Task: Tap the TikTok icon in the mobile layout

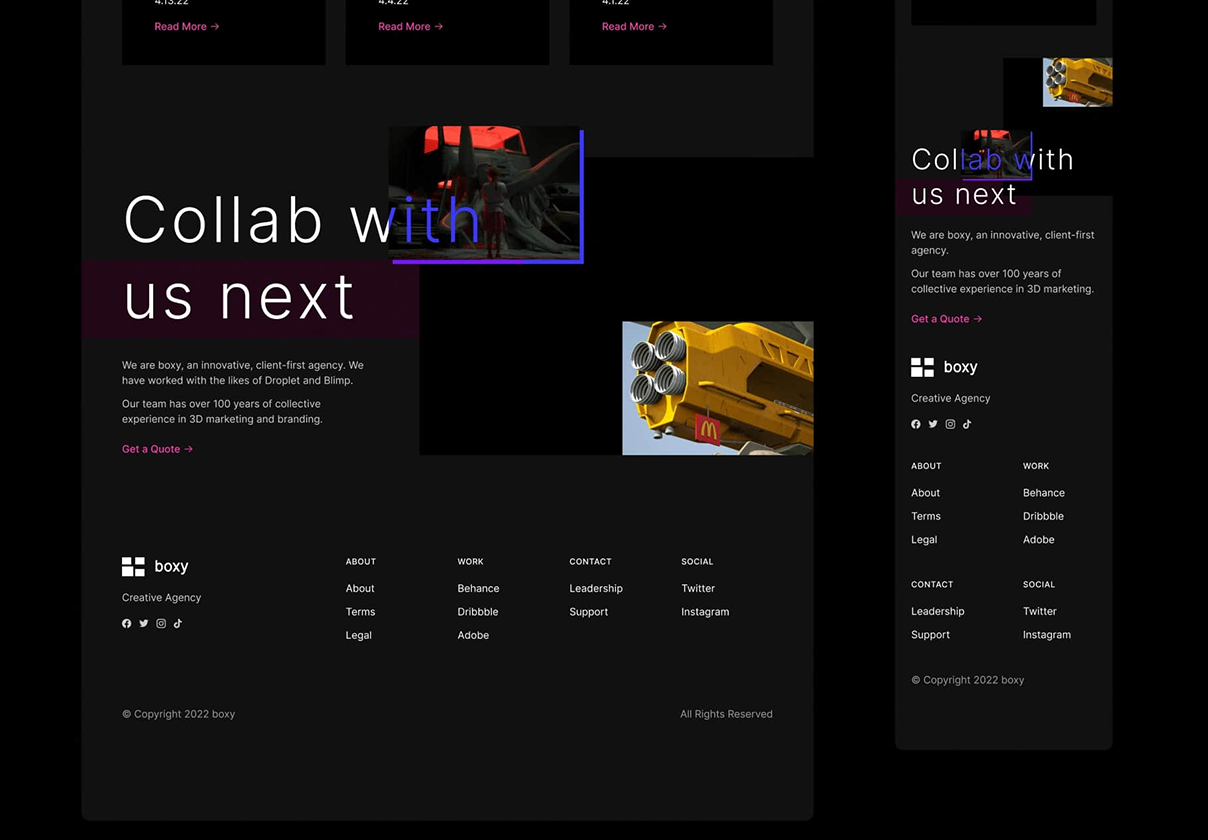Action: [x=967, y=425]
